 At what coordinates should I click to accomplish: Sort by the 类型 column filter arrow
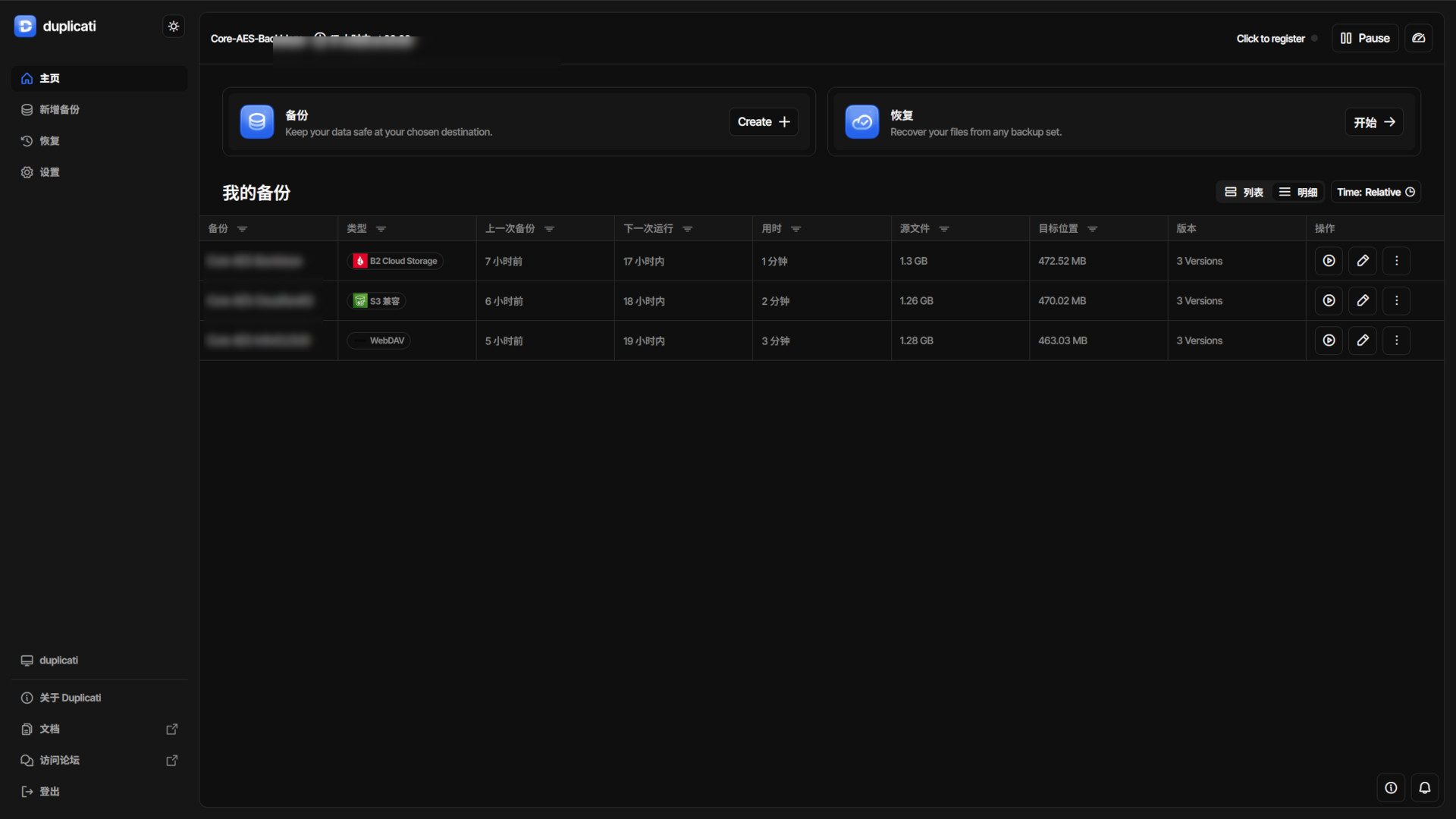[x=381, y=229]
